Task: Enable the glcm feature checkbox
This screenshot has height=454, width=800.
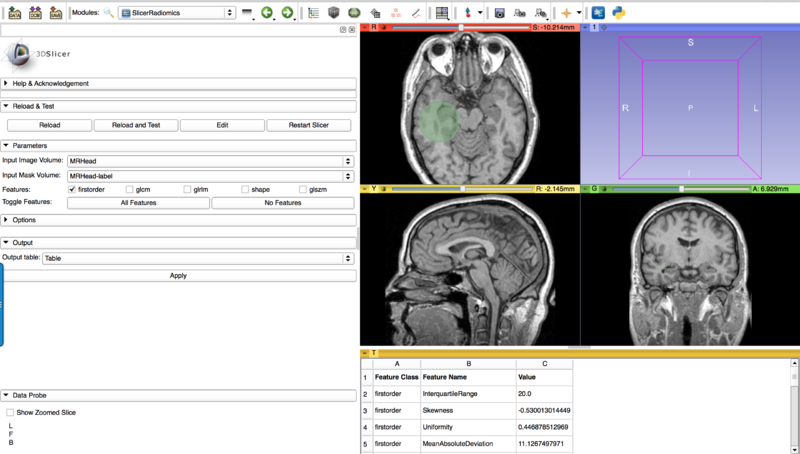Action: 130,189
